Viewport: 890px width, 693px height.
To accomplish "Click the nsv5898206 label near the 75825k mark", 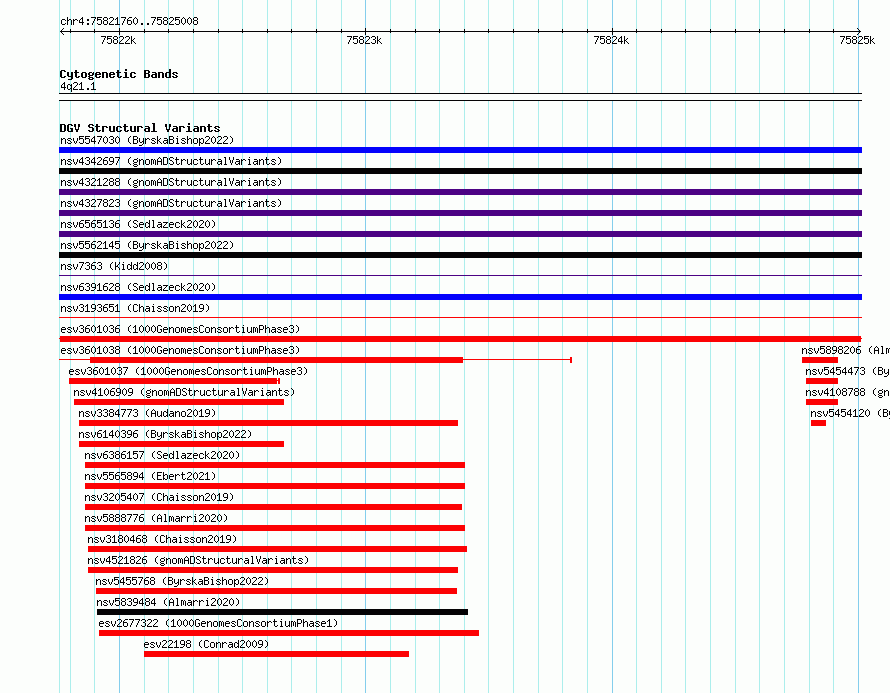I will click(x=845, y=350).
